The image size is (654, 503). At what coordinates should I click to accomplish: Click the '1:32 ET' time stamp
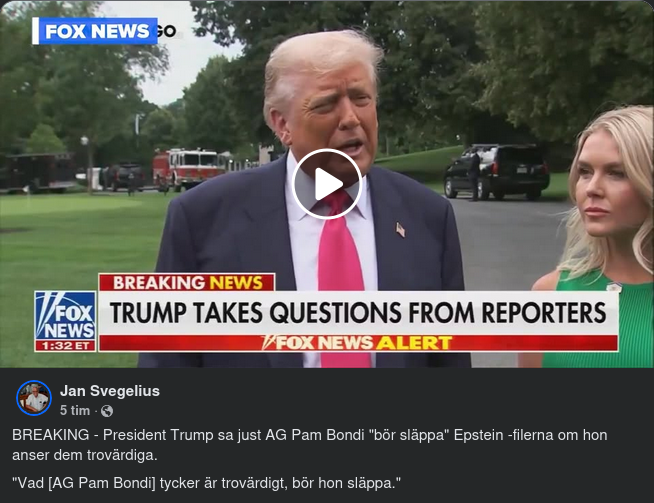tap(65, 346)
